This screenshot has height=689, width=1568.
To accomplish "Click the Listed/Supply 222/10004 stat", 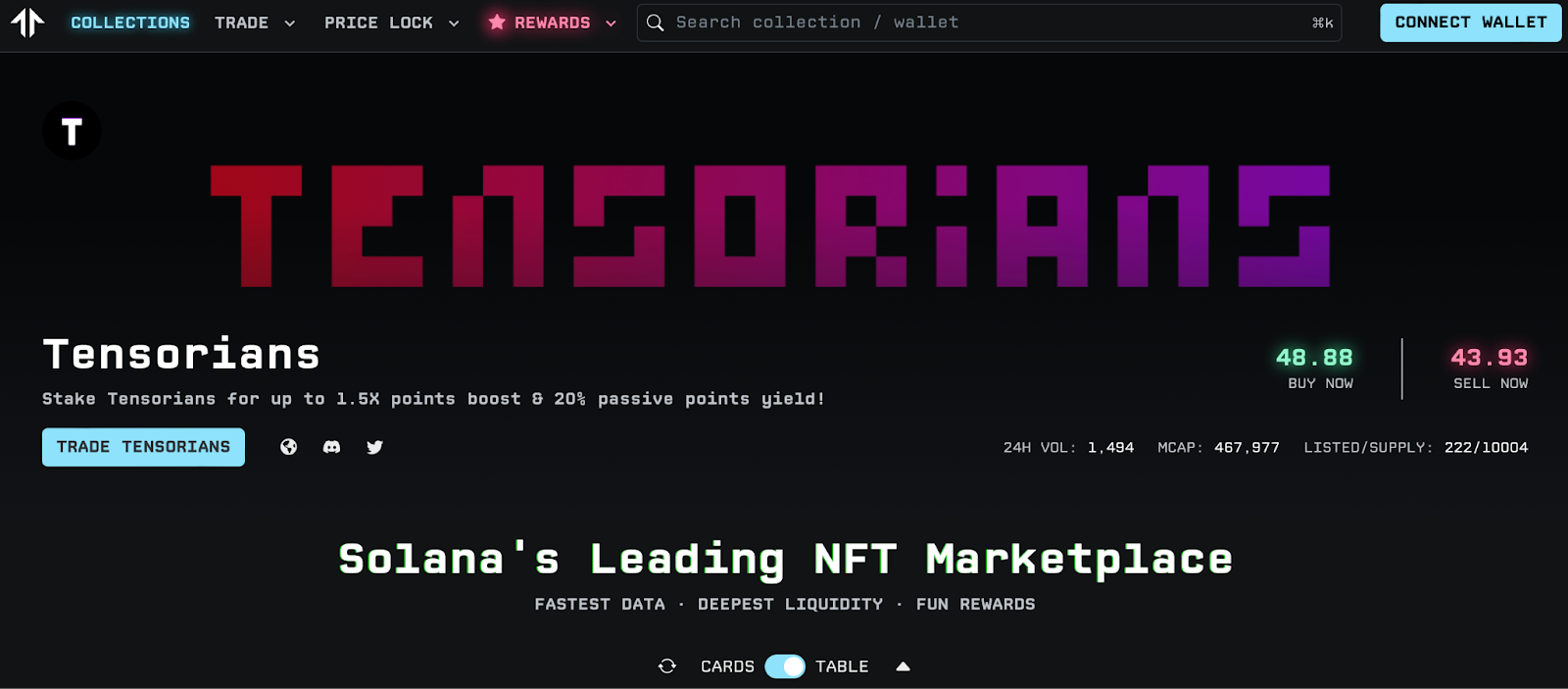I will [x=1416, y=447].
